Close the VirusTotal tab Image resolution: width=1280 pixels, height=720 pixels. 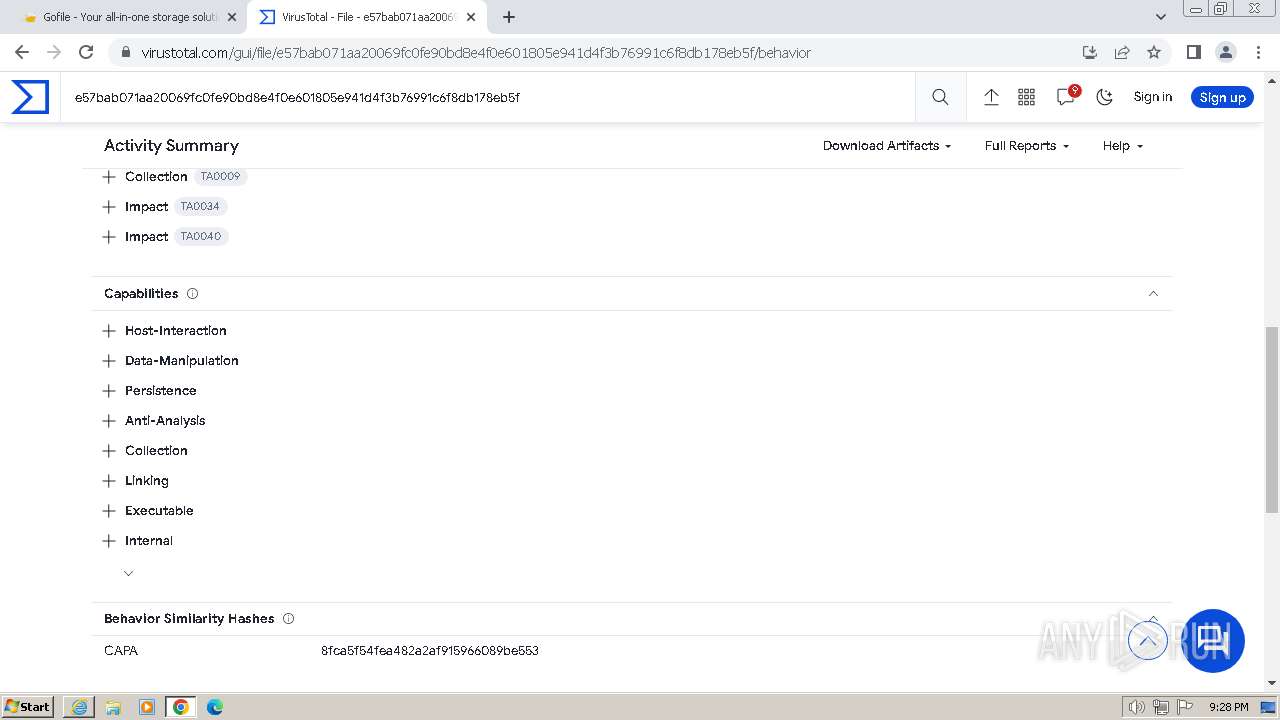coord(471,17)
